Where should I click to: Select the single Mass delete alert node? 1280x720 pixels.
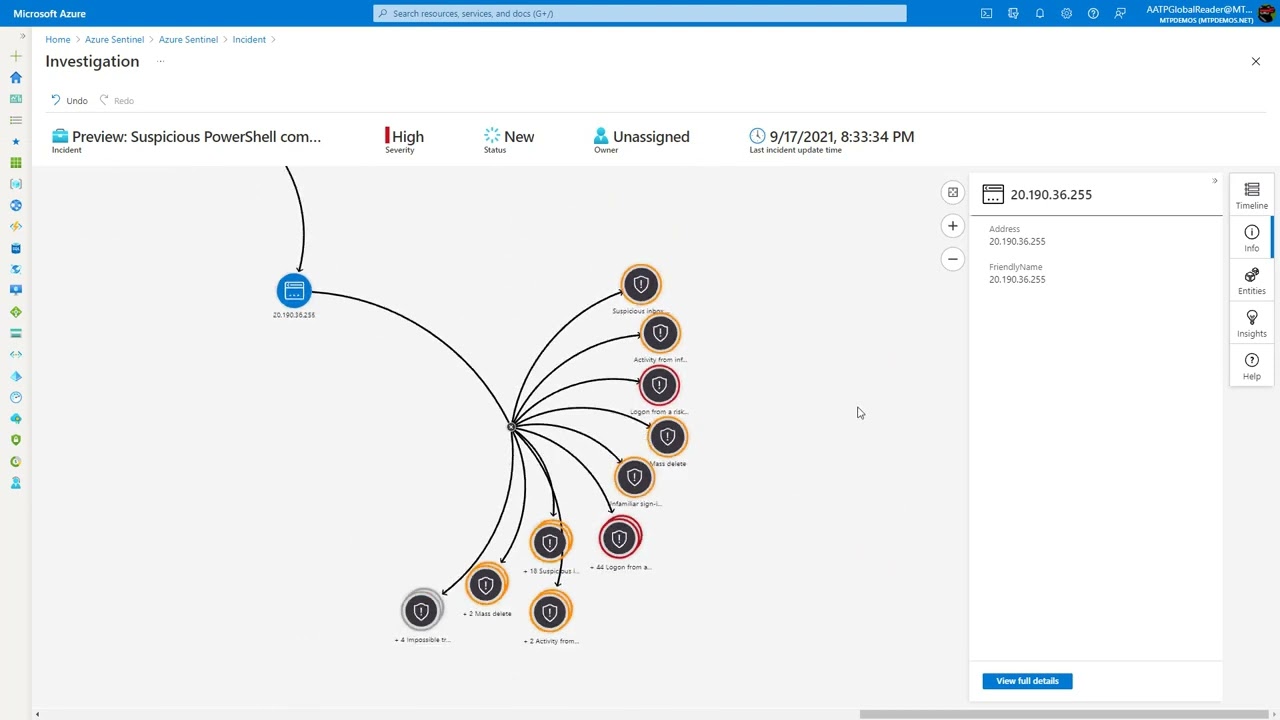(668, 437)
